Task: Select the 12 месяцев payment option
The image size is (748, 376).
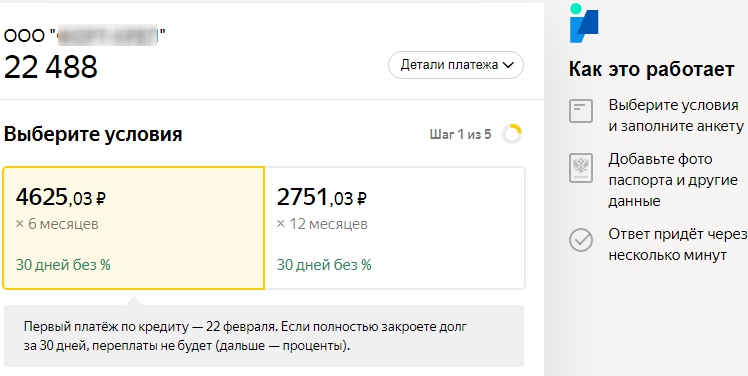Action: coord(395,228)
